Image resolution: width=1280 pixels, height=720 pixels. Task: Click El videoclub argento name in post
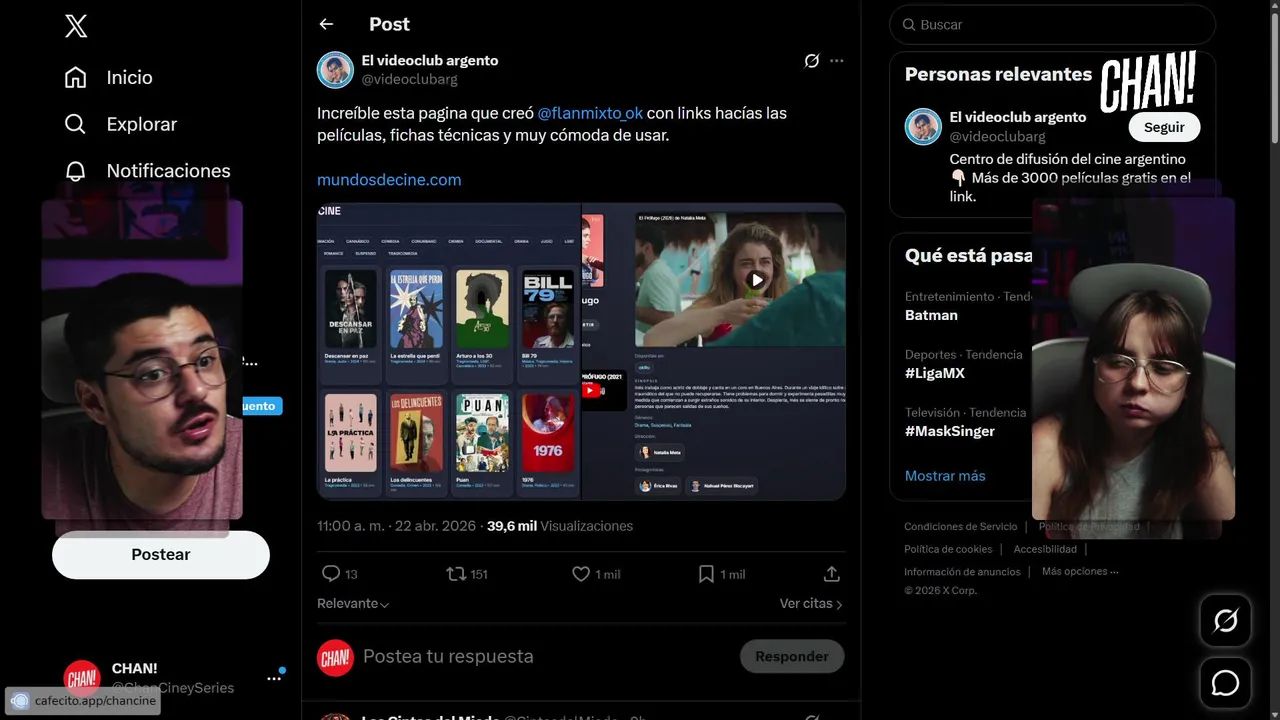pos(430,61)
